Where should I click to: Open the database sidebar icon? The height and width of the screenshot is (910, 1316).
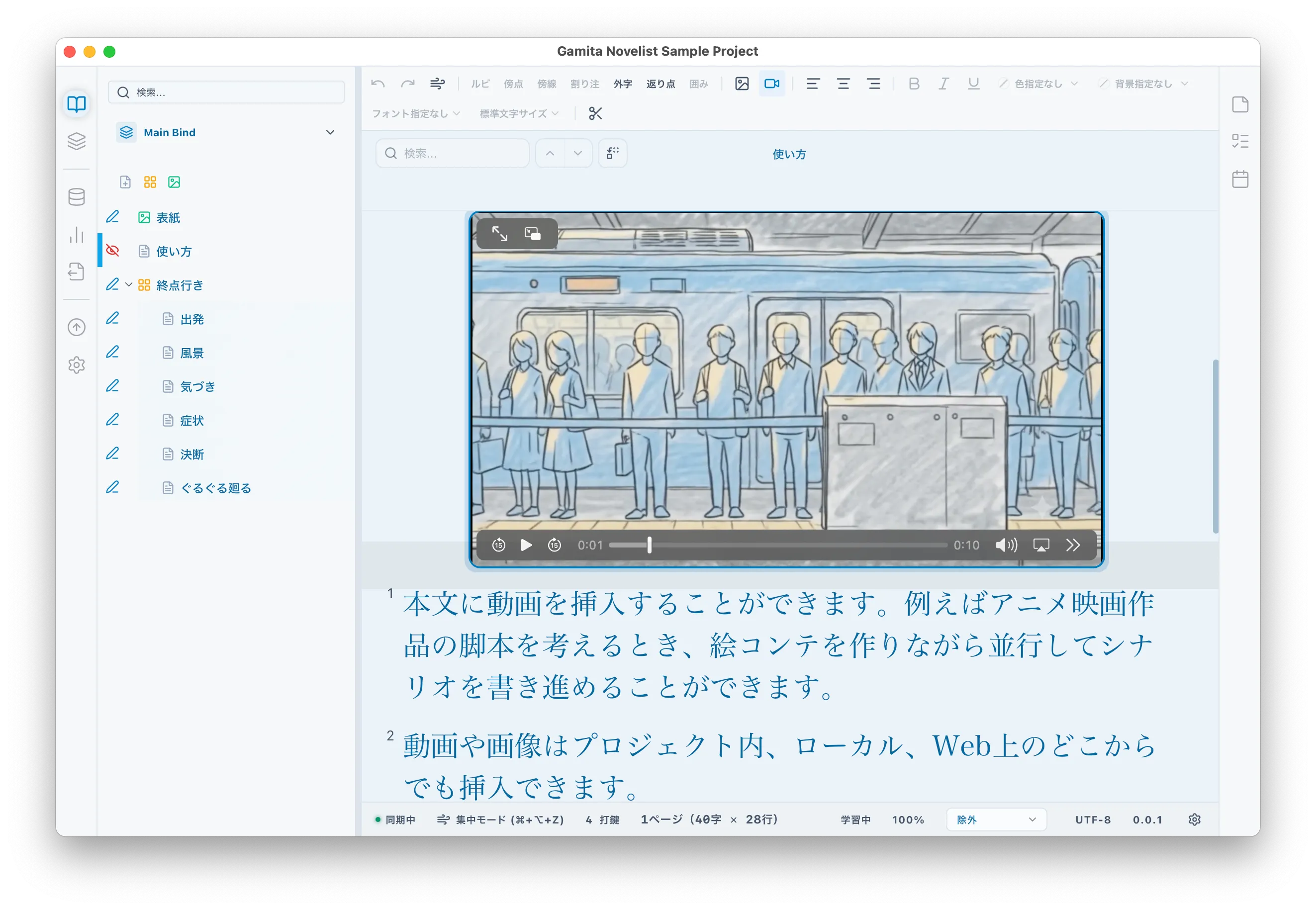coord(77,197)
